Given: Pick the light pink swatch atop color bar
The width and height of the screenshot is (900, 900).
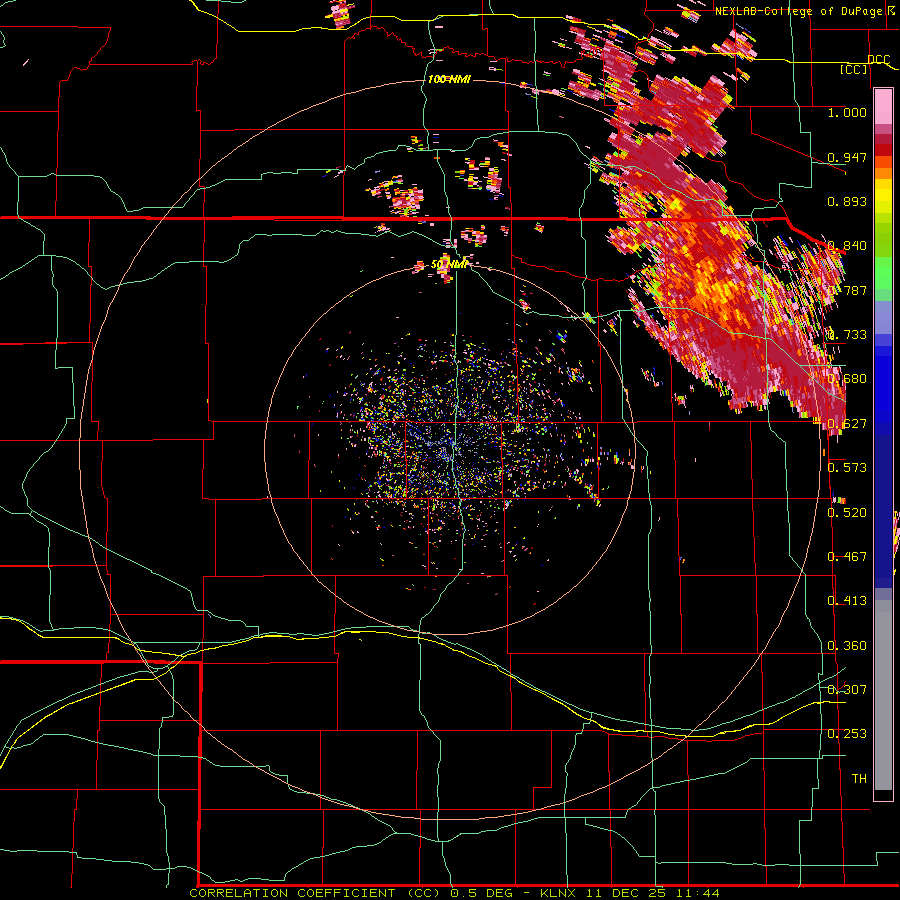Looking at the screenshot, I should click(x=883, y=106).
